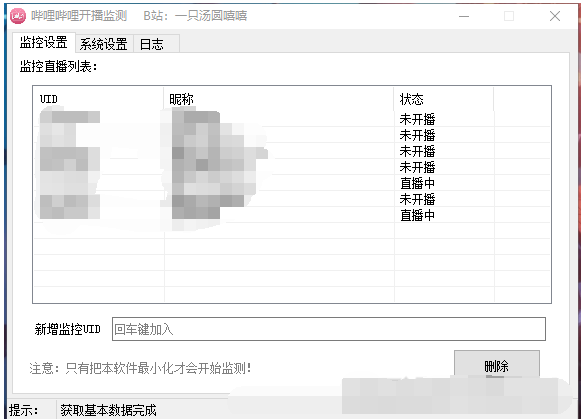This screenshot has height=419, width=581.
Task: Sort by the 昵称 column header
Action: point(279,99)
